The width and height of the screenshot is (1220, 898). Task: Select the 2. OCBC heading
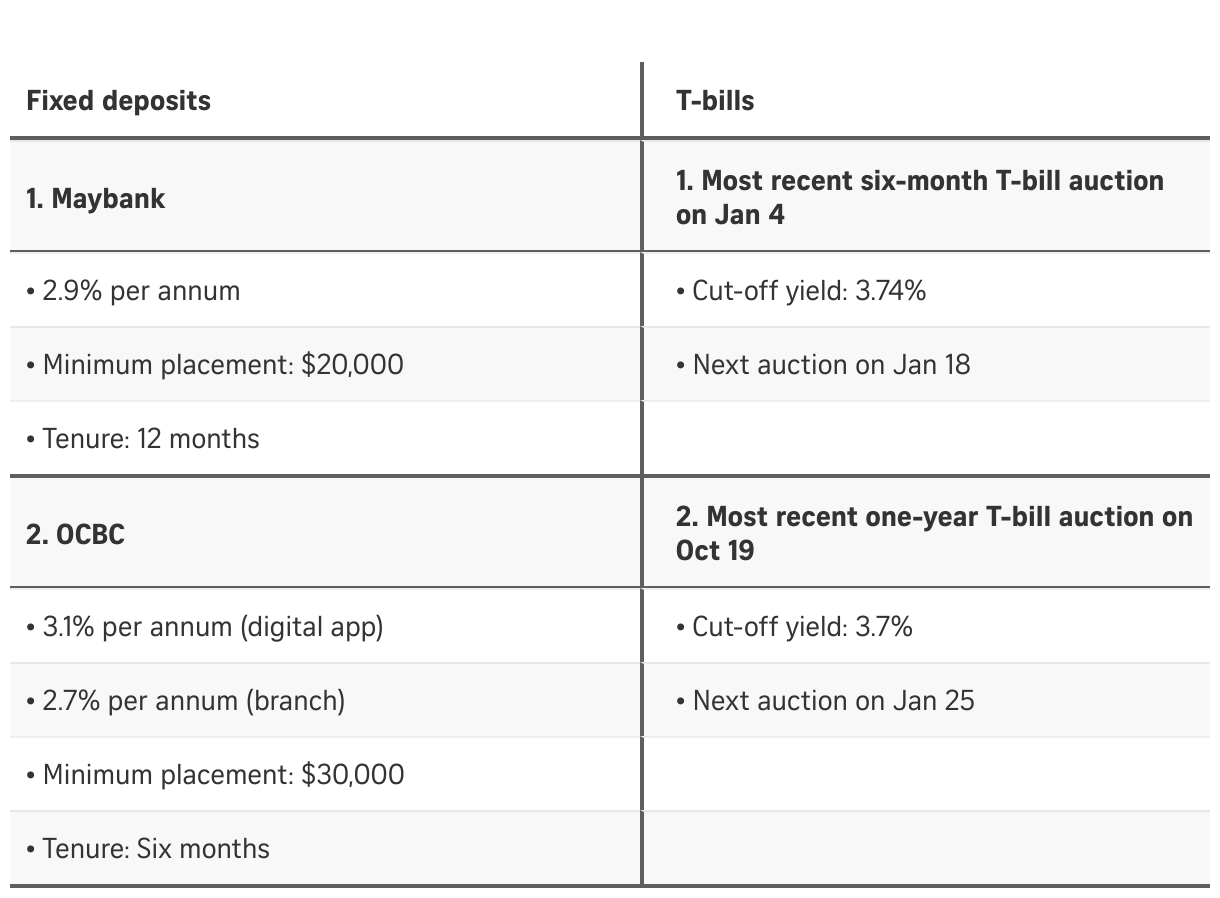pyautogui.click(x=76, y=534)
